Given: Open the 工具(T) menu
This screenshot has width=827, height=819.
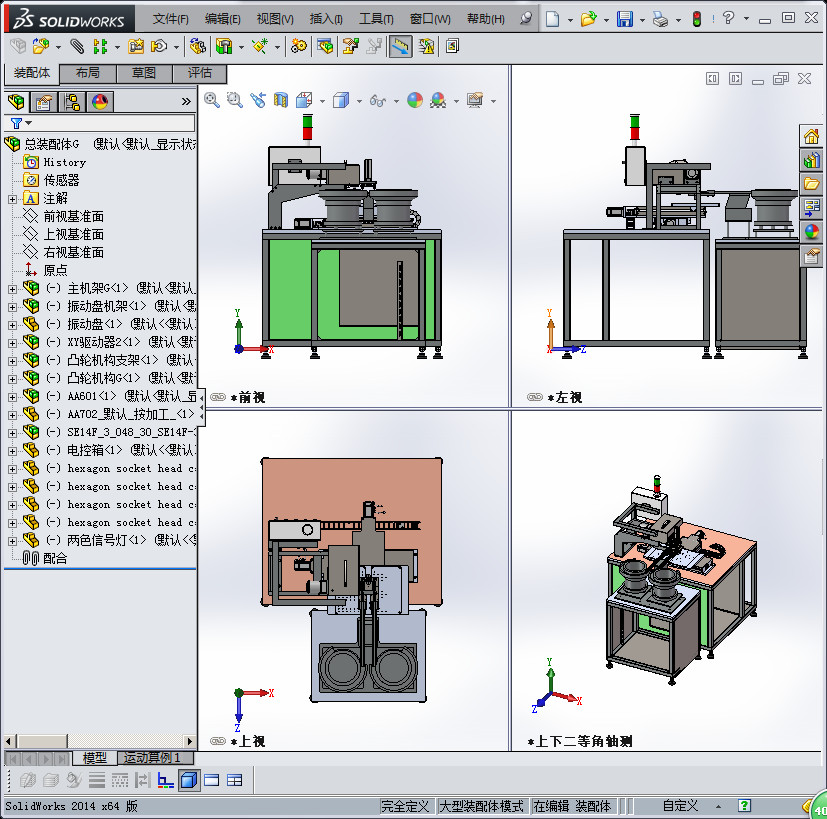Looking at the screenshot, I should (x=376, y=19).
